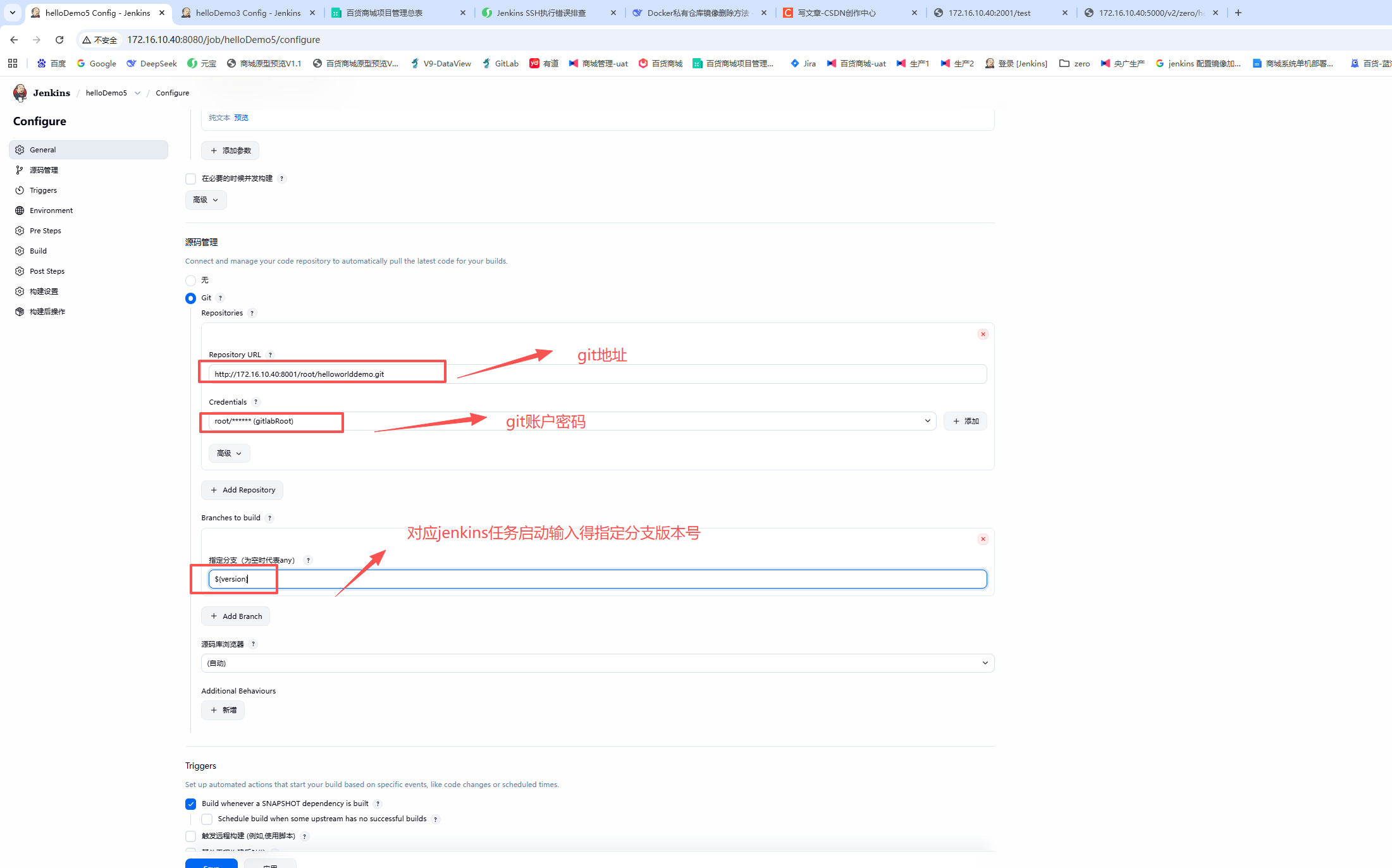Screen dimensions: 1392x868
Task: Open help for Schedule build upstream option
Action: (435, 819)
